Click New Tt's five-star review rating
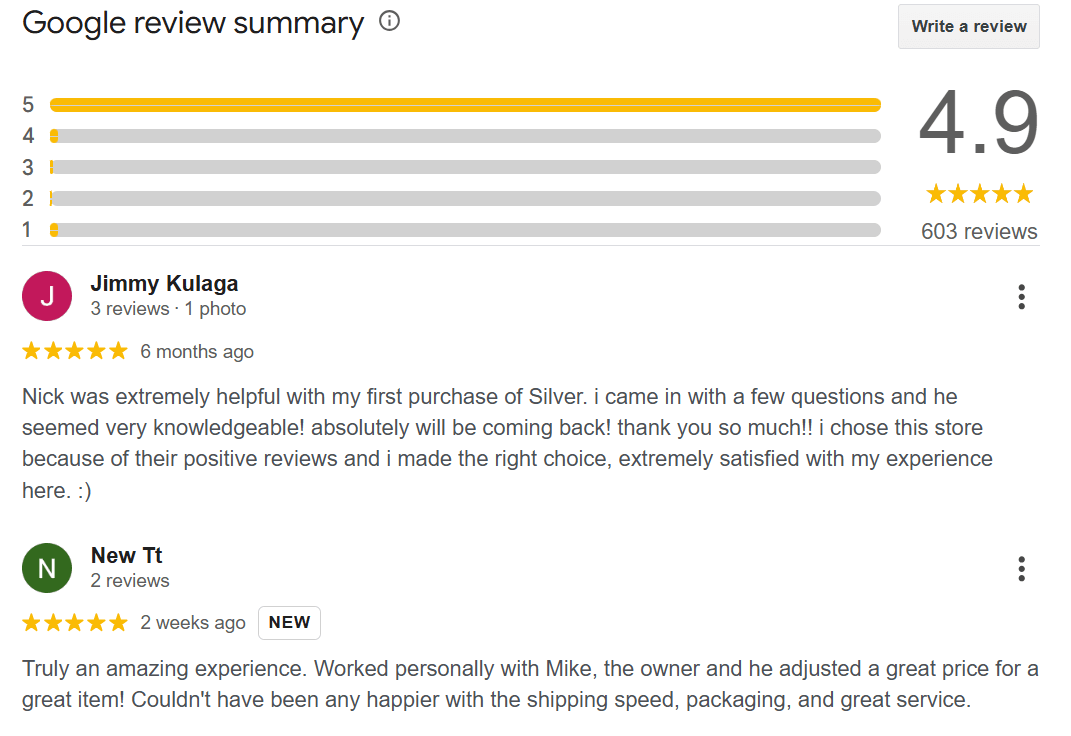1071x736 pixels. pos(75,623)
